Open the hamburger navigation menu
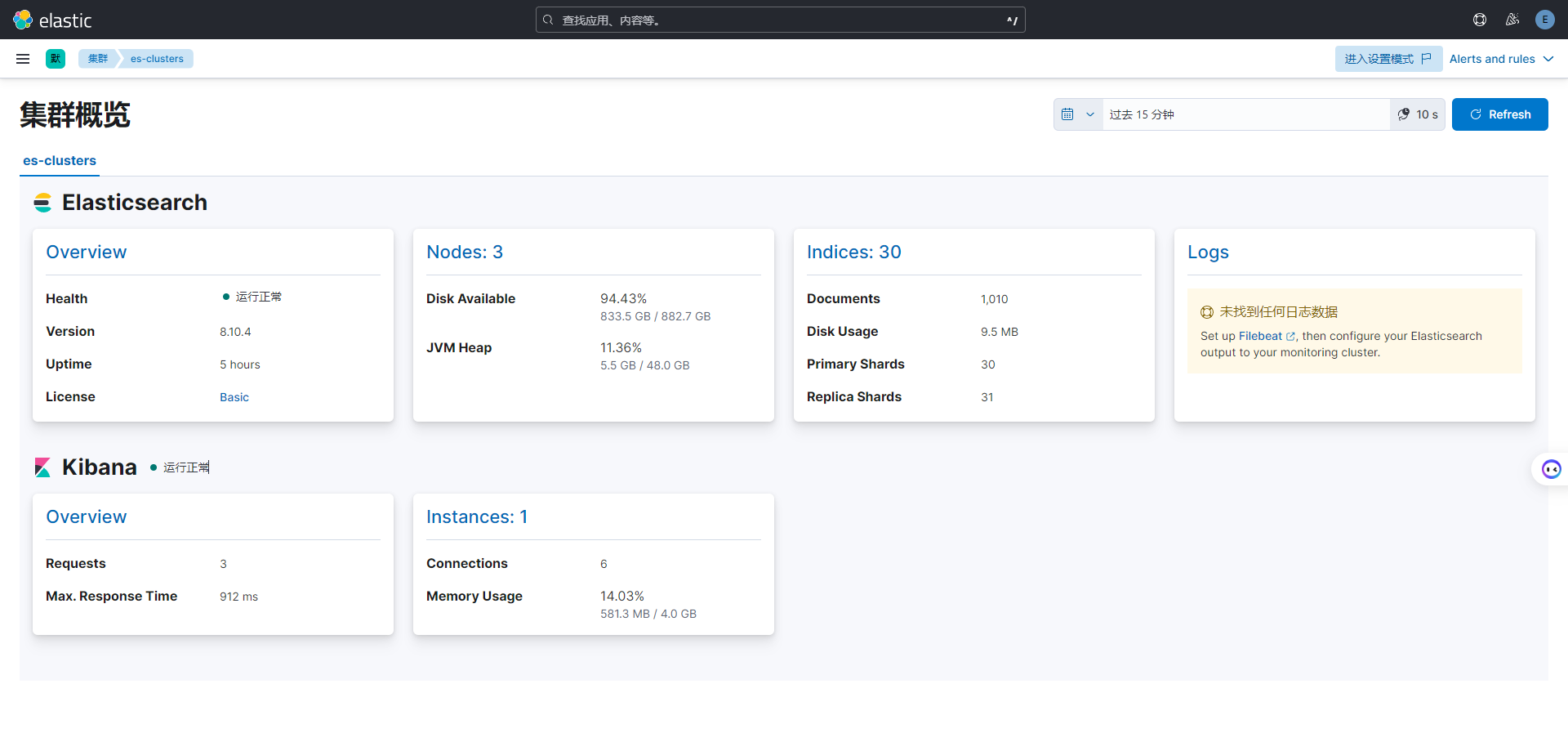Viewport: 1568px width, 751px height. [x=23, y=59]
